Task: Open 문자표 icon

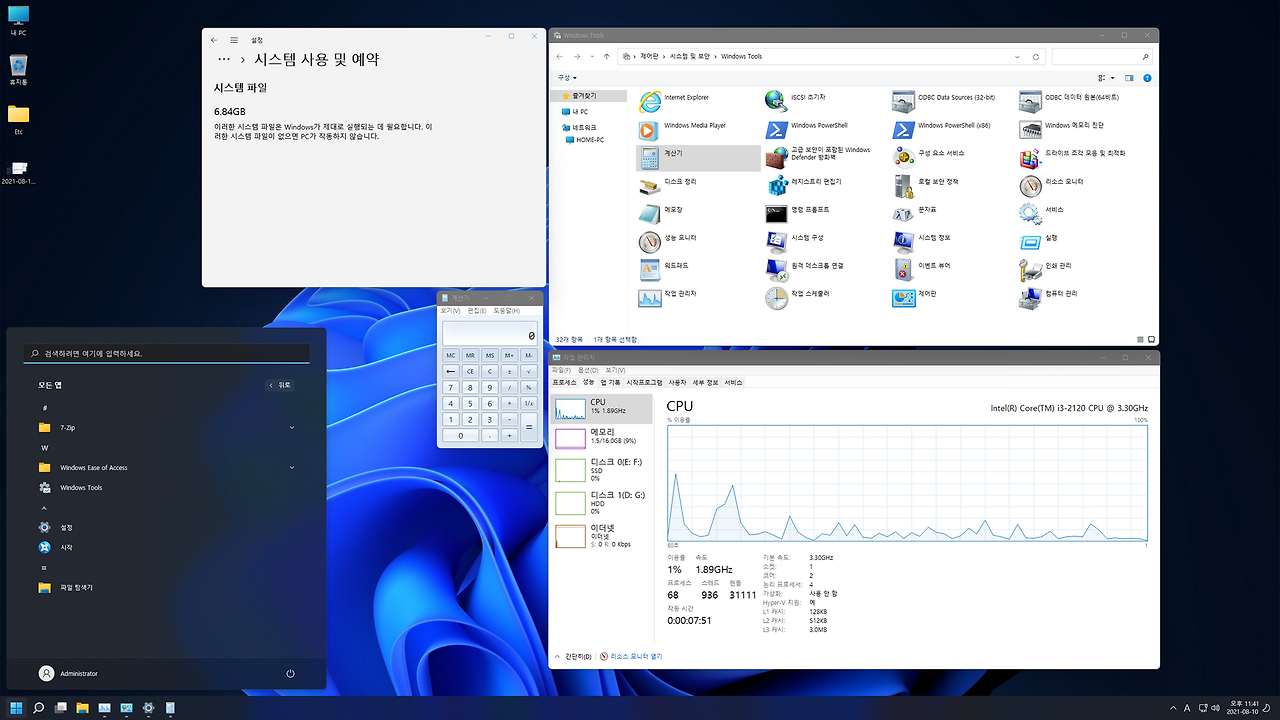Action: point(903,213)
